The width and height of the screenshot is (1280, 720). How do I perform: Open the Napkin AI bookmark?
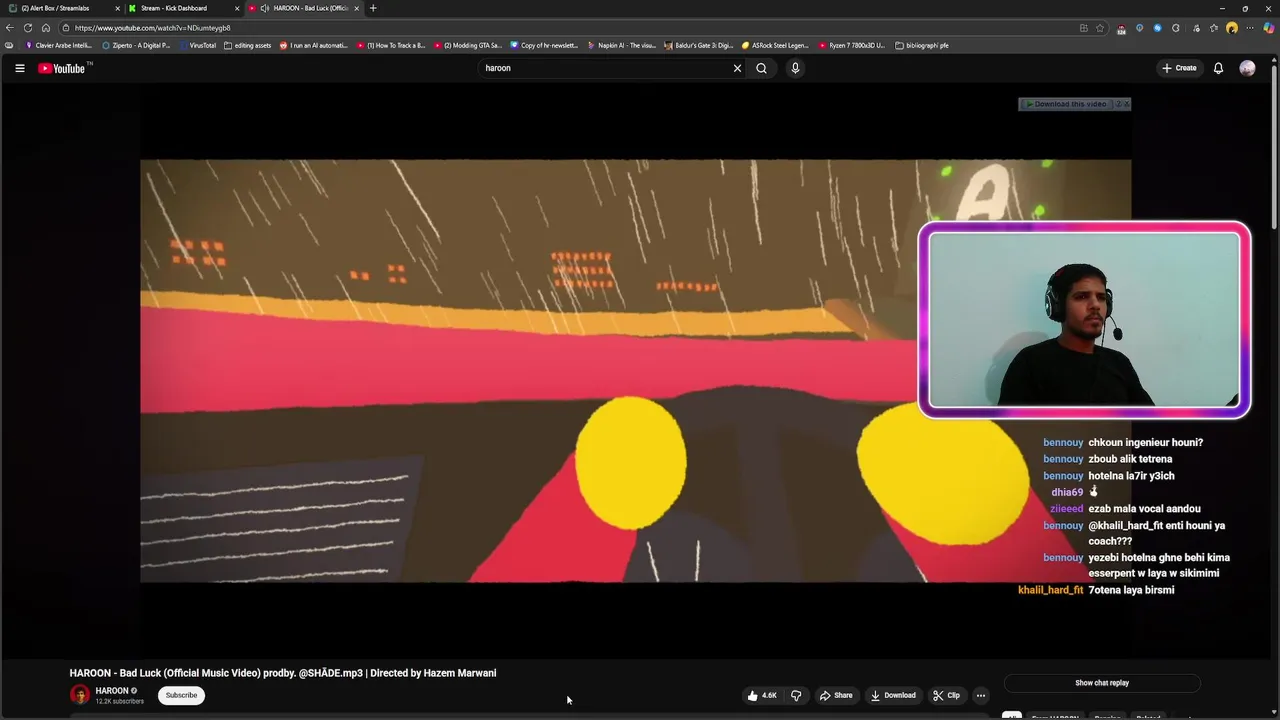pyautogui.click(x=621, y=45)
